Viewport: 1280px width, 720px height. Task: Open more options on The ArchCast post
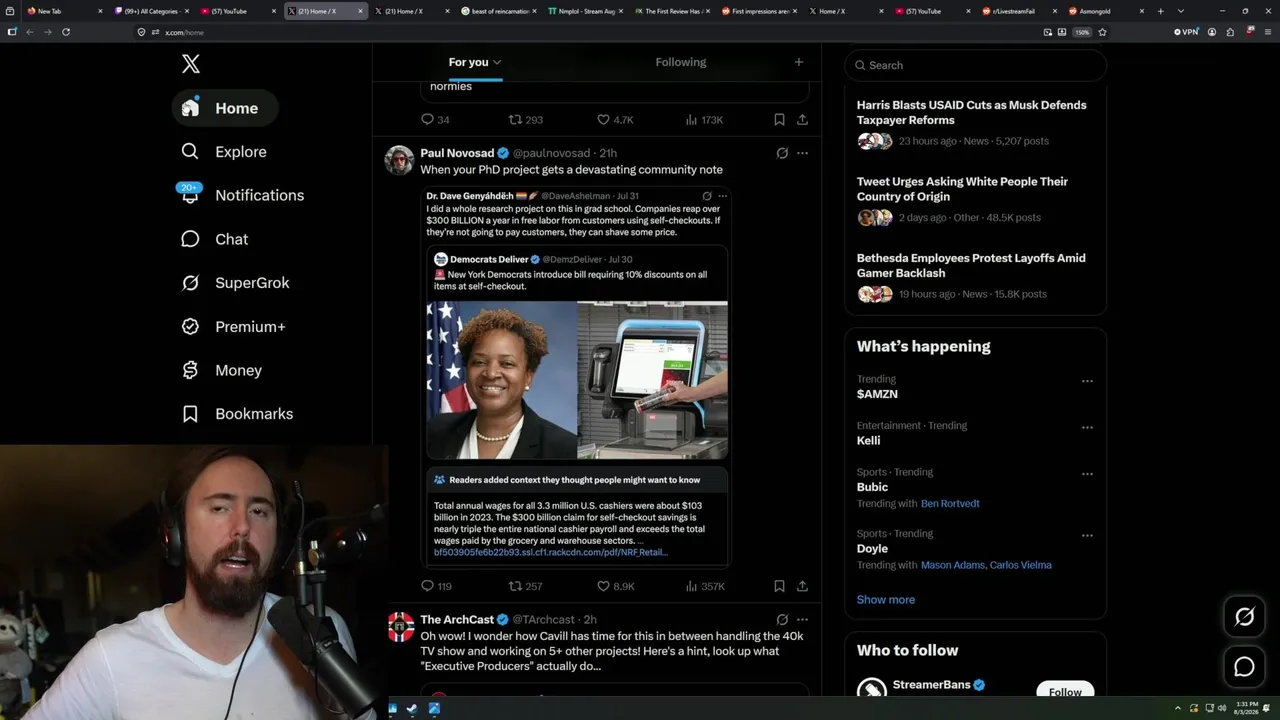pyautogui.click(x=802, y=619)
